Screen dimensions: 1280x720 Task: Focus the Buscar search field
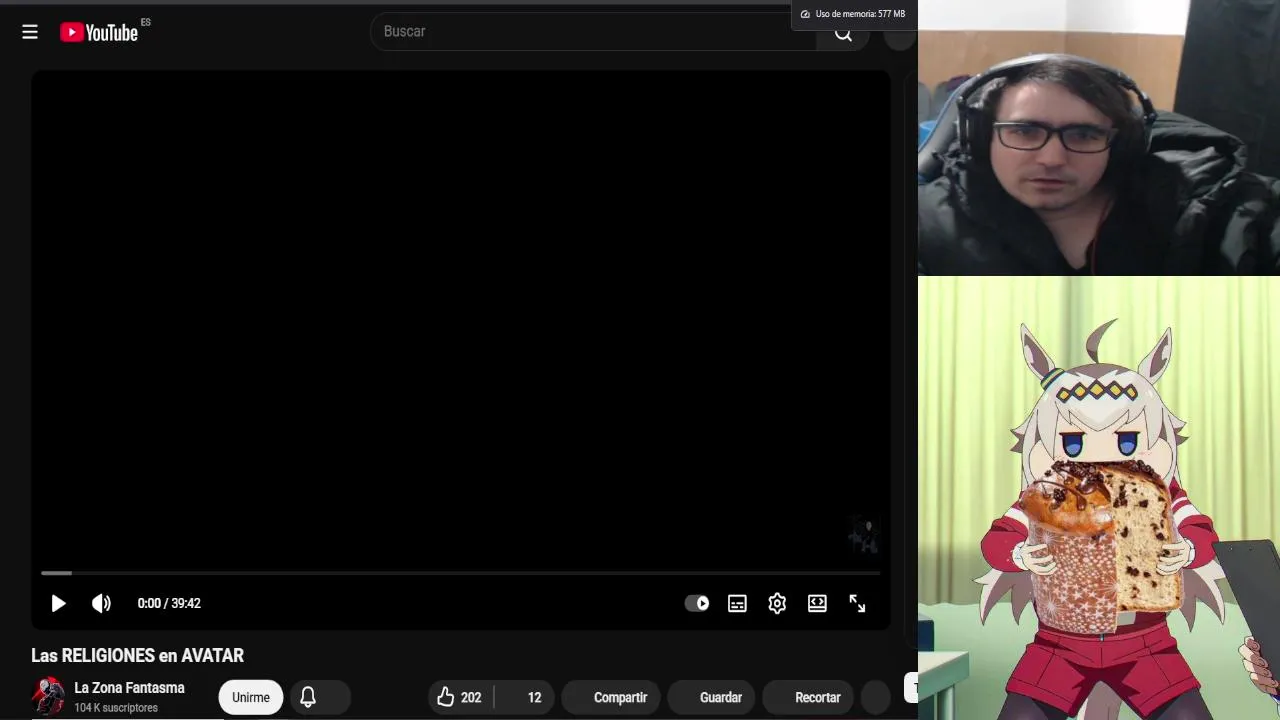pos(593,31)
